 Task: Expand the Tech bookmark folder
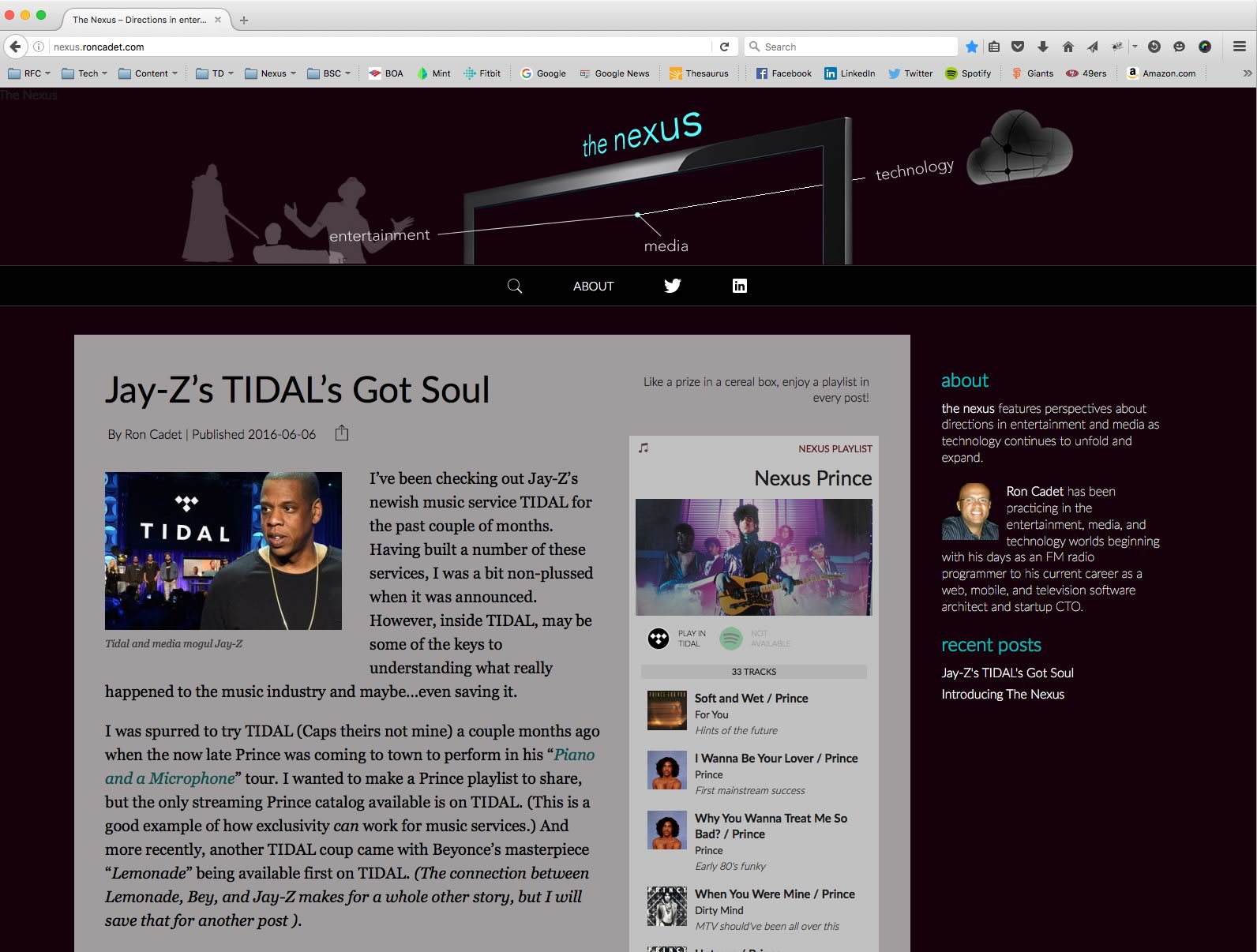point(84,73)
